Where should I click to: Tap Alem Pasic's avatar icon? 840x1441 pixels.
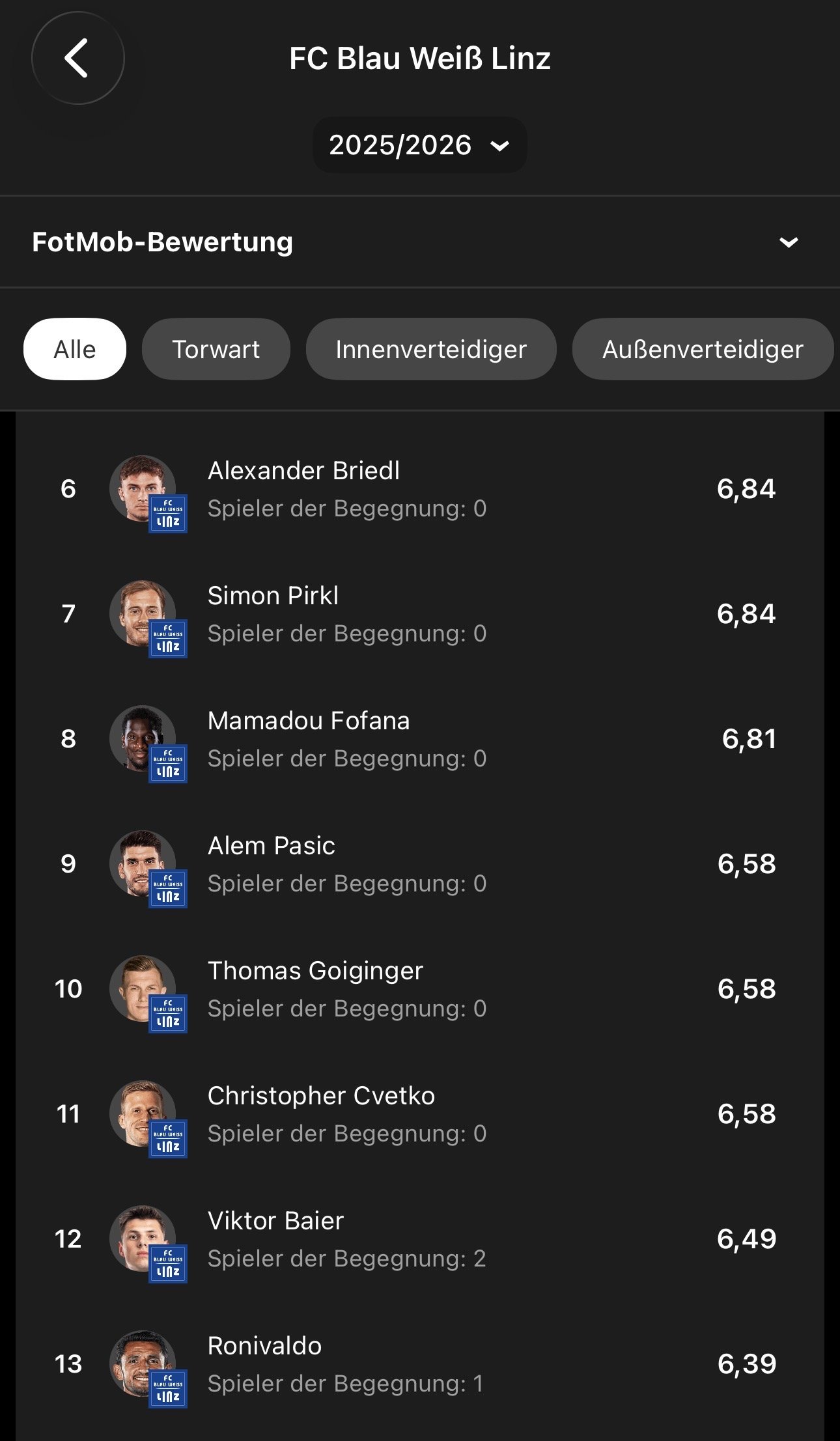tap(143, 863)
